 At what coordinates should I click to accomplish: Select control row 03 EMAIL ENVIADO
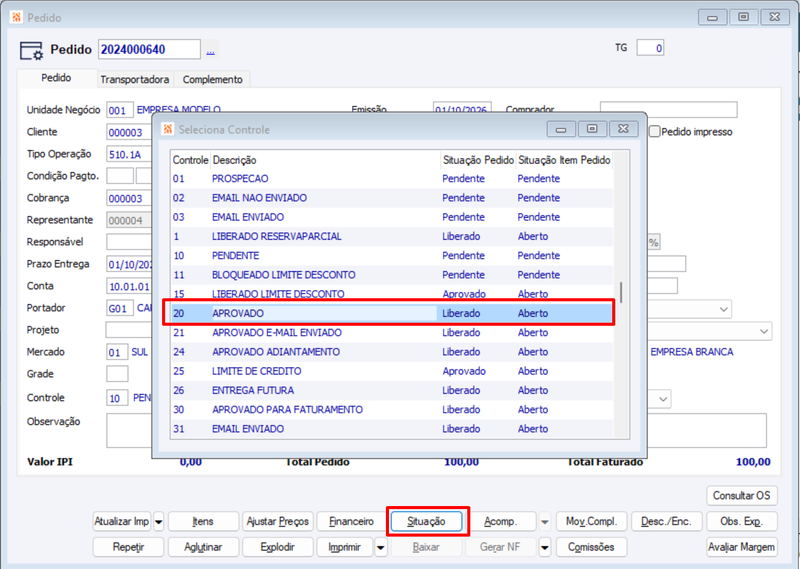coord(392,217)
